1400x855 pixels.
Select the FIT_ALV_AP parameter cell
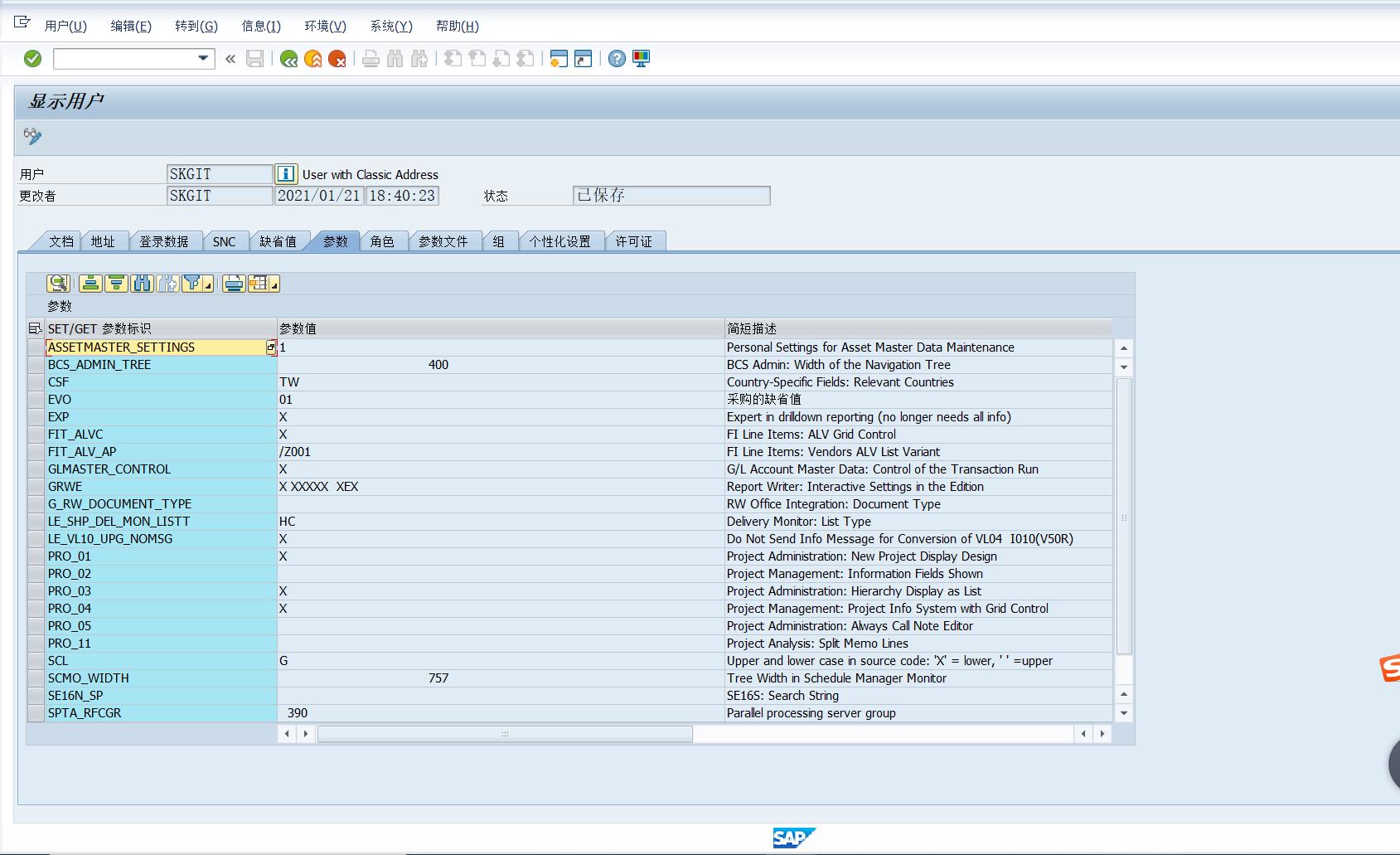coord(161,452)
